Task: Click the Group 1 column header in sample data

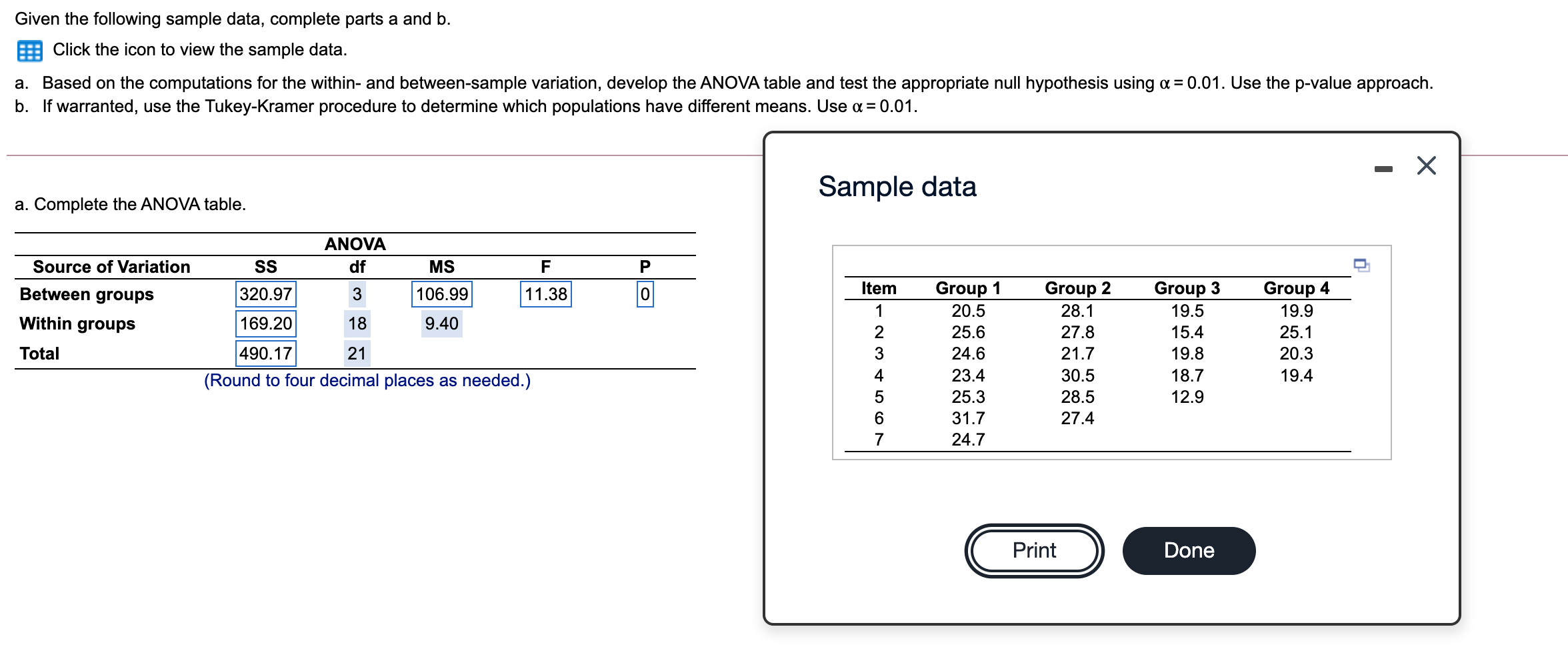Action: 968,288
